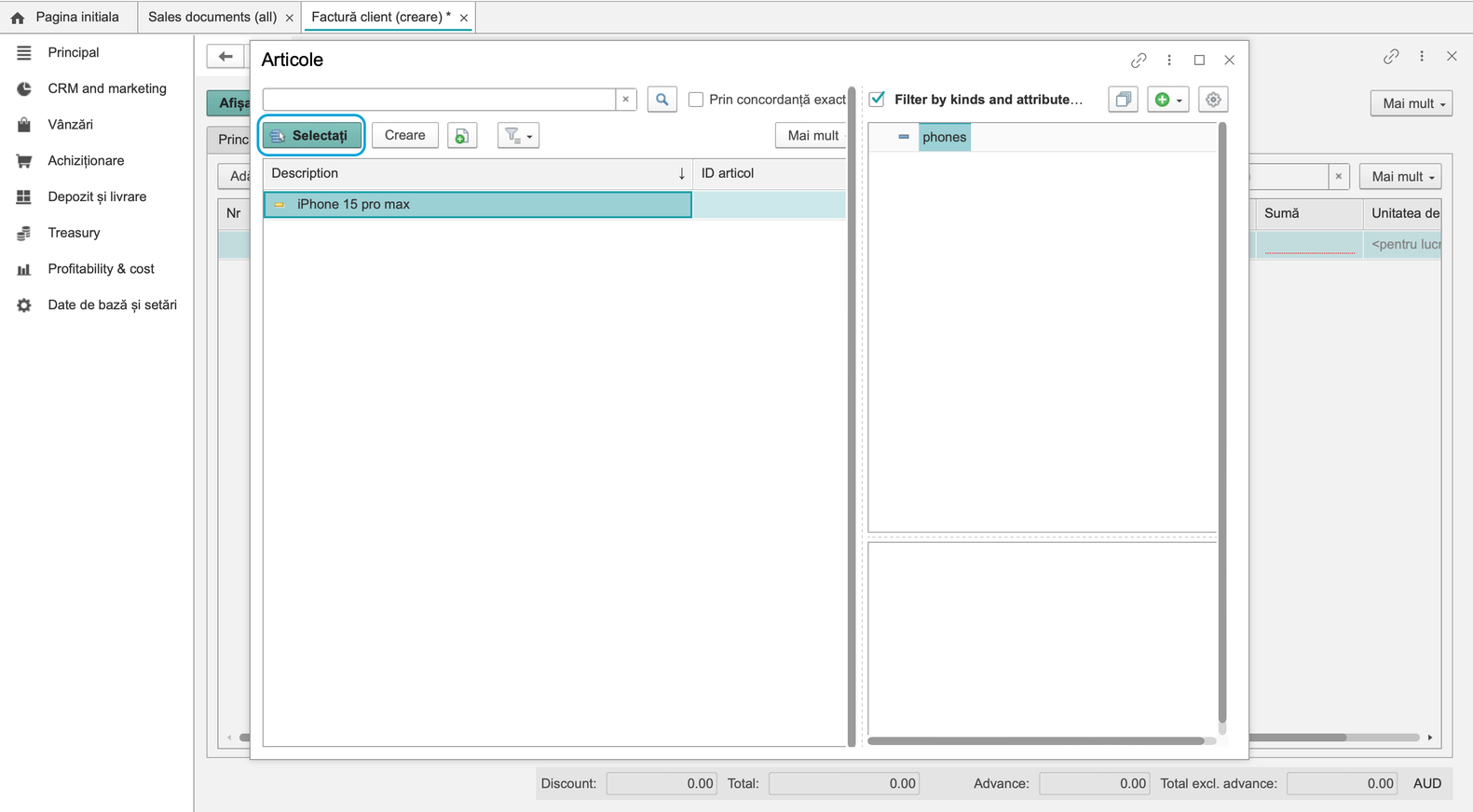Click the vertical scrollbar of the filter panel
This screenshot has width=1473, height=812.
click(1222, 423)
